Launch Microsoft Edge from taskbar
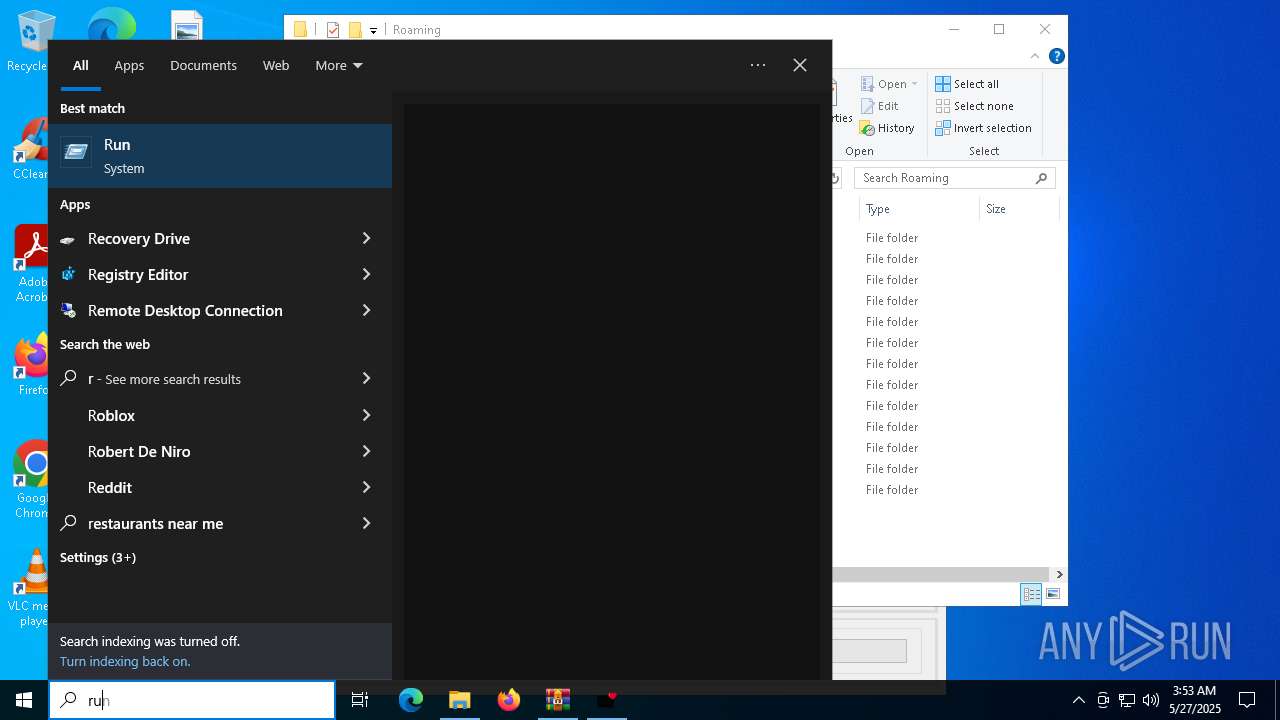This screenshot has width=1280, height=720. (x=411, y=700)
